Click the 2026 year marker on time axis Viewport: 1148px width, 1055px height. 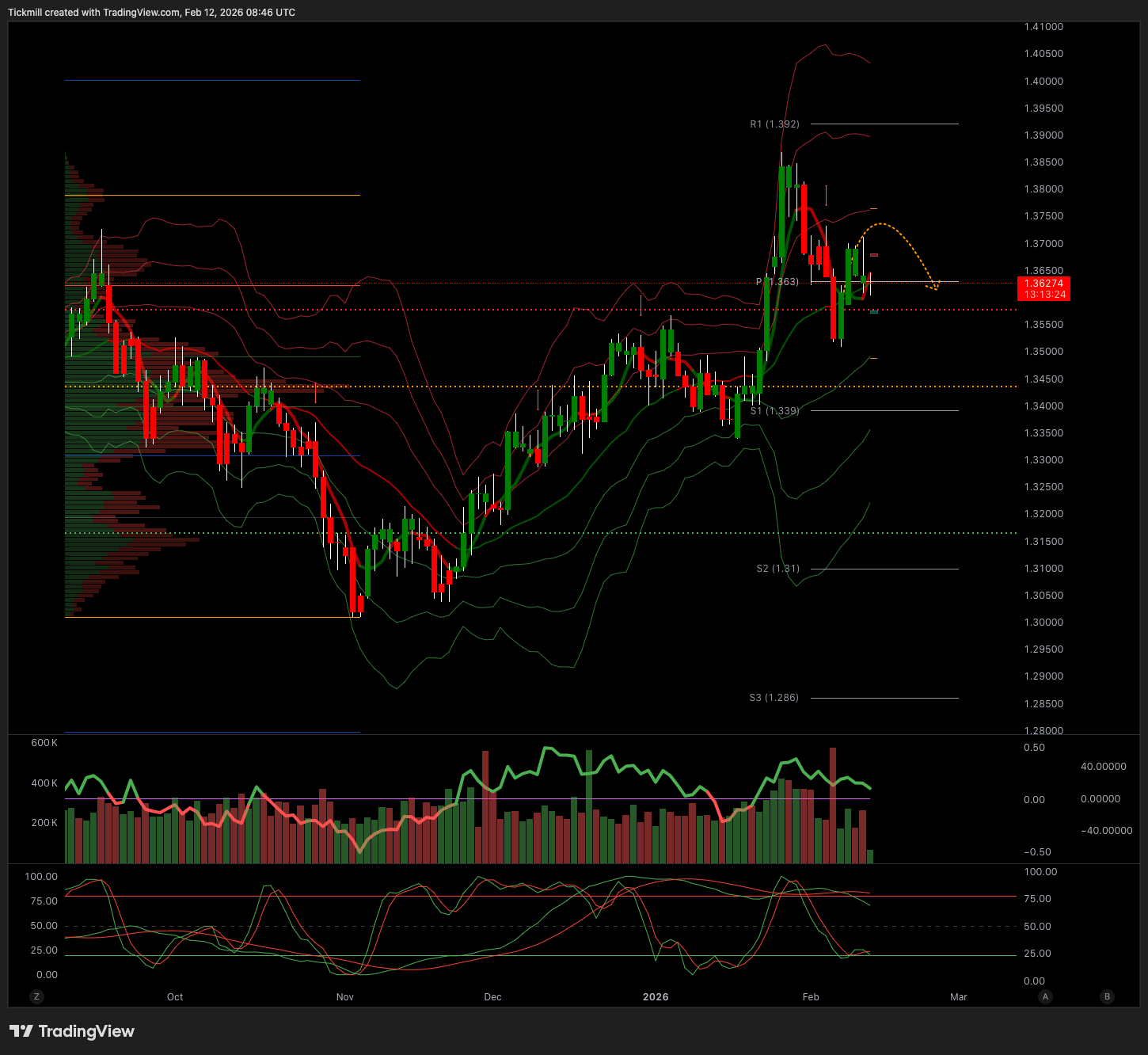[x=656, y=997]
